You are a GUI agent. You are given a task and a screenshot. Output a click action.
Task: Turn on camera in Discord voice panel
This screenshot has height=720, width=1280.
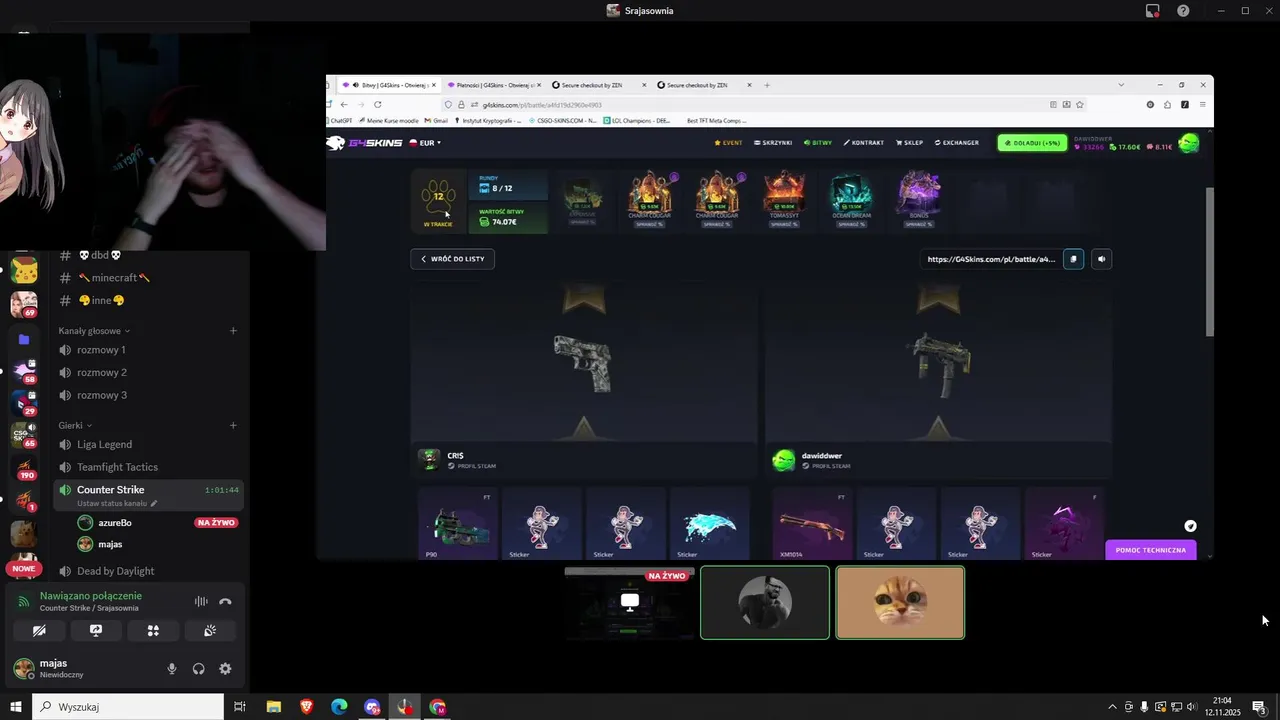point(39,631)
